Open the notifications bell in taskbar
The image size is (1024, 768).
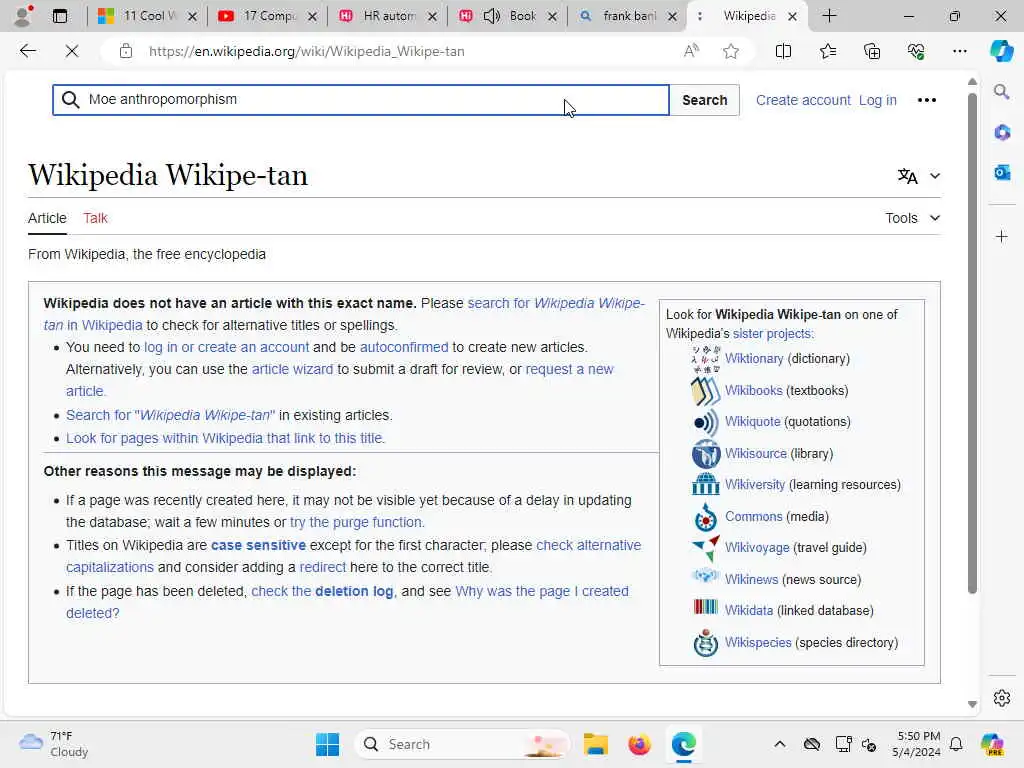pyautogui.click(x=955, y=744)
